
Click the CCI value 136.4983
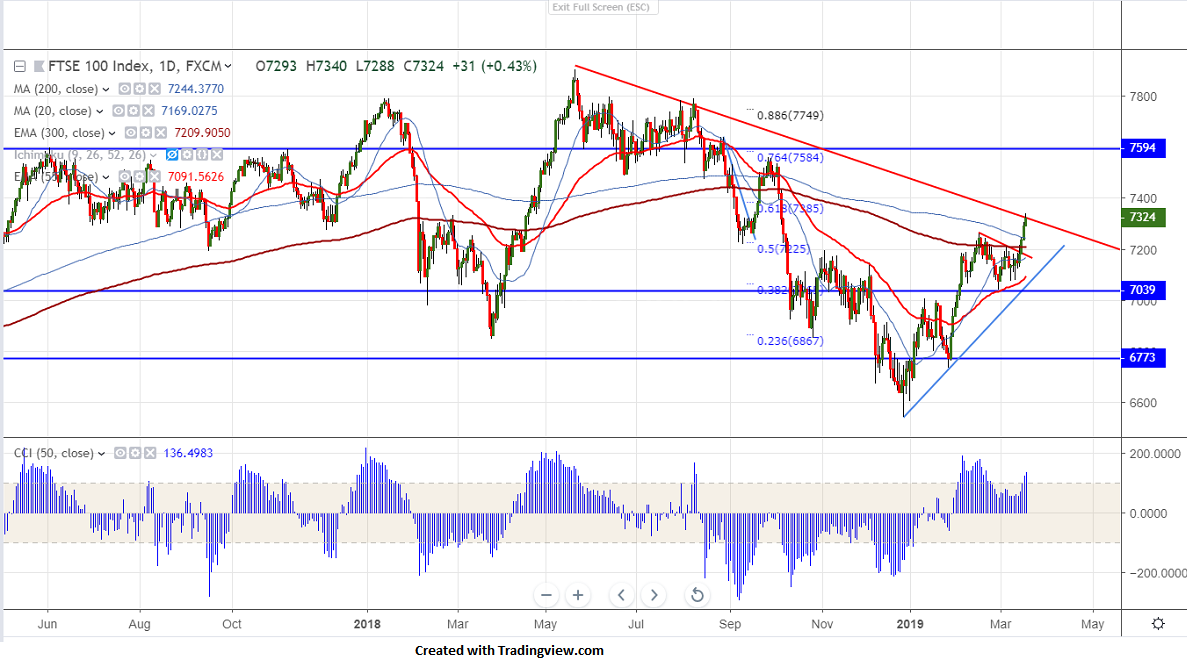pos(188,453)
